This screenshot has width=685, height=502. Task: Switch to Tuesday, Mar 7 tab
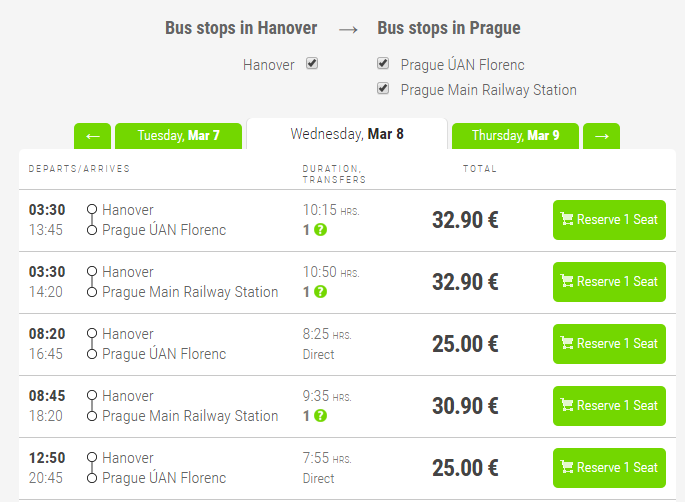[179, 136]
